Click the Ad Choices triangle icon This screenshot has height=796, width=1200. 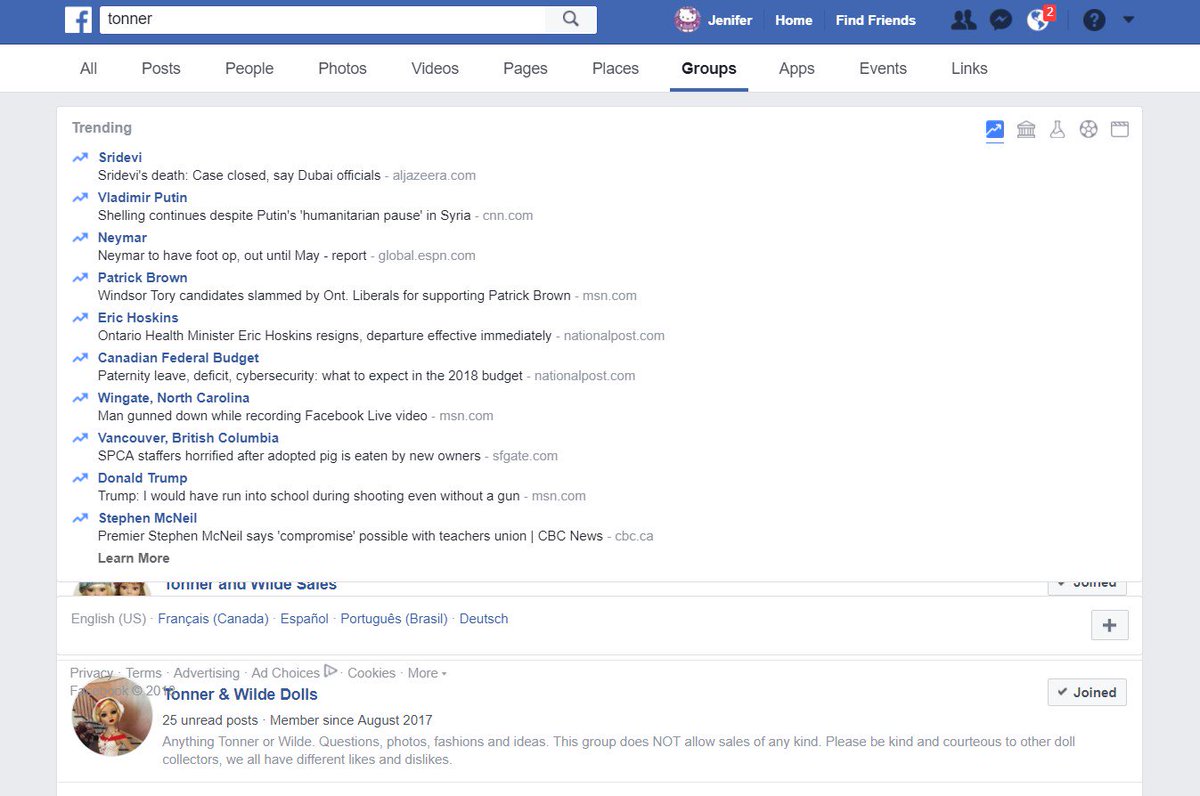pyautogui.click(x=331, y=671)
